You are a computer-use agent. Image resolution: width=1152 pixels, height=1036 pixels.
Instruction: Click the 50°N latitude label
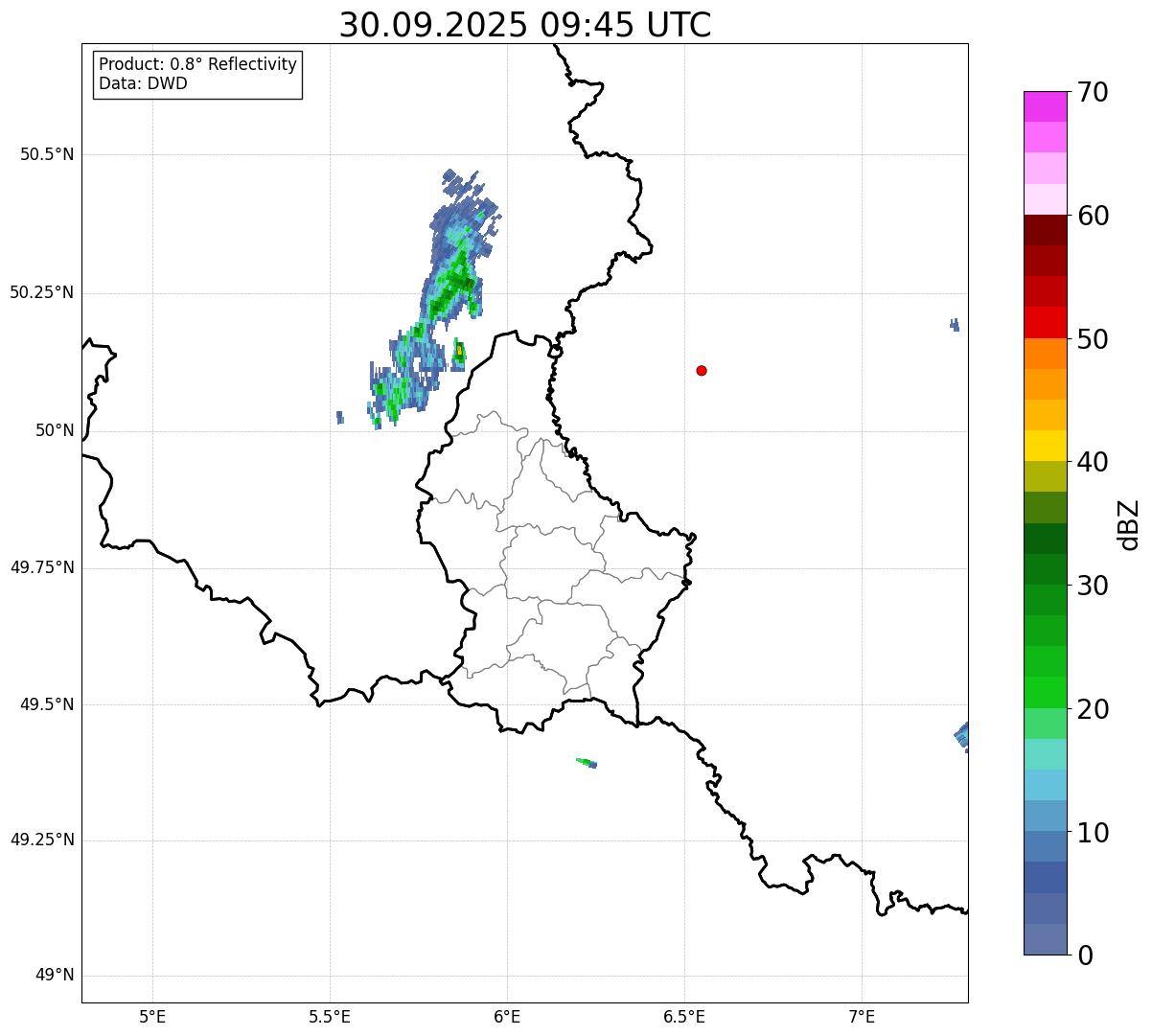[55, 430]
